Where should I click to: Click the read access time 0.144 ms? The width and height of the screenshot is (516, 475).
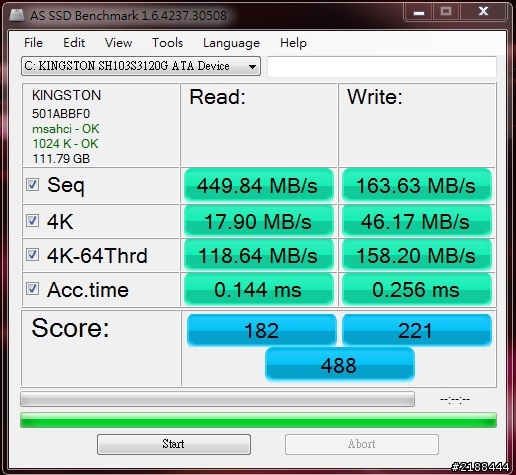tap(259, 289)
